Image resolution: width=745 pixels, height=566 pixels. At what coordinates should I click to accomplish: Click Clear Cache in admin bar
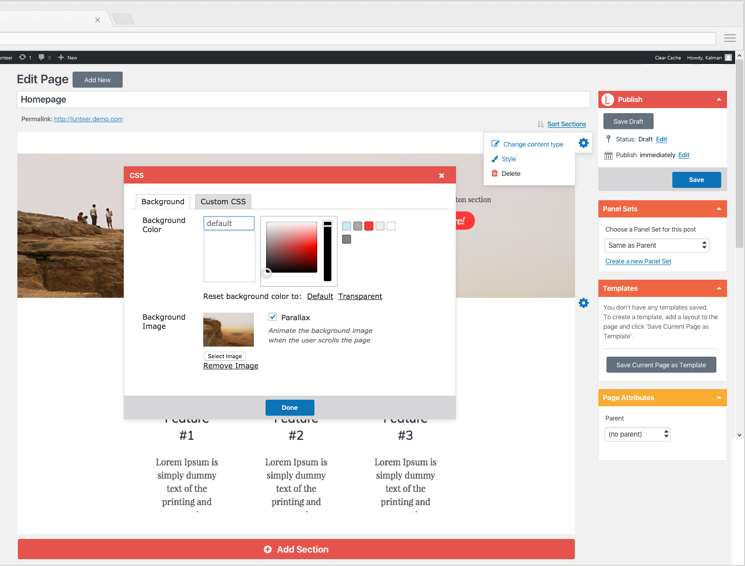[668, 58]
